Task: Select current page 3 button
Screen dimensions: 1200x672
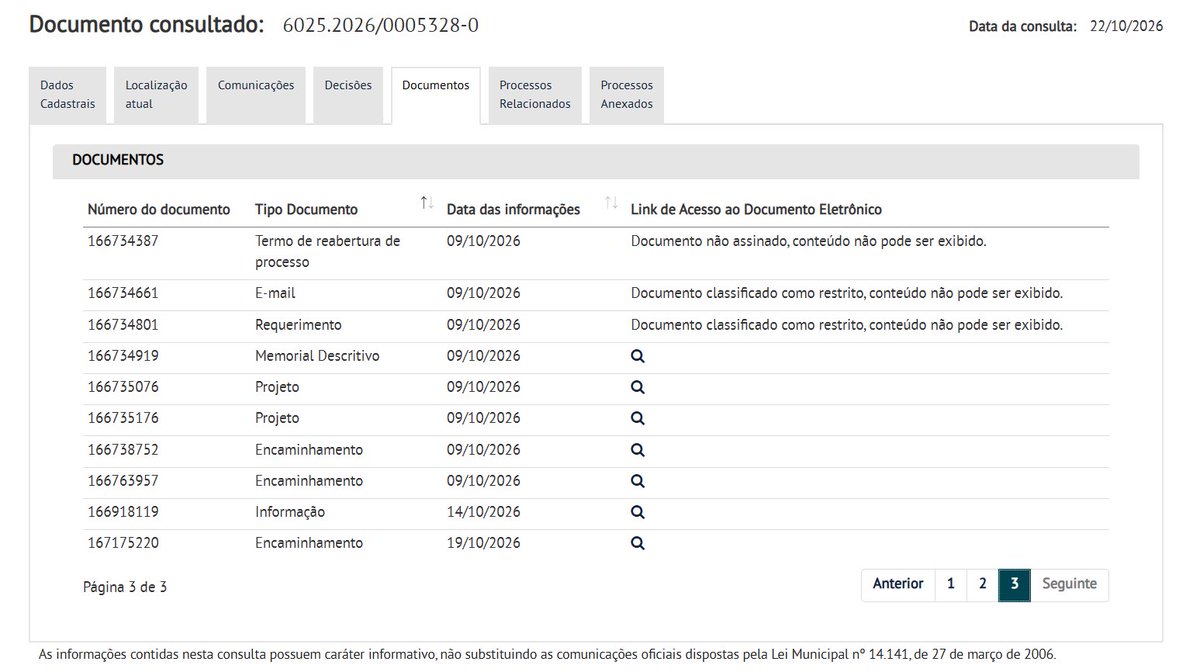Action: coord(1014,584)
